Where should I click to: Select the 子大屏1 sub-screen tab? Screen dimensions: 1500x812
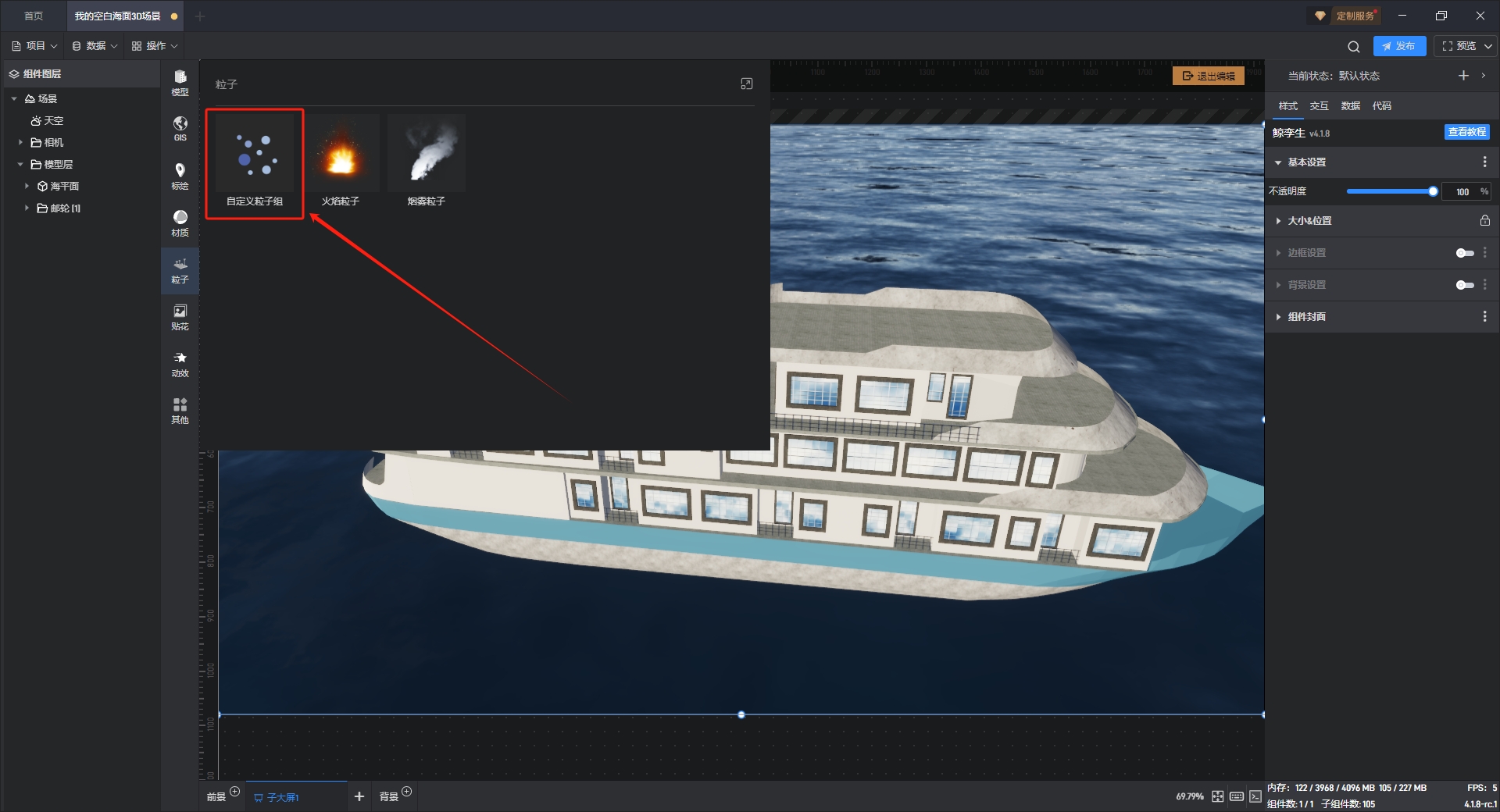pyautogui.click(x=297, y=796)
